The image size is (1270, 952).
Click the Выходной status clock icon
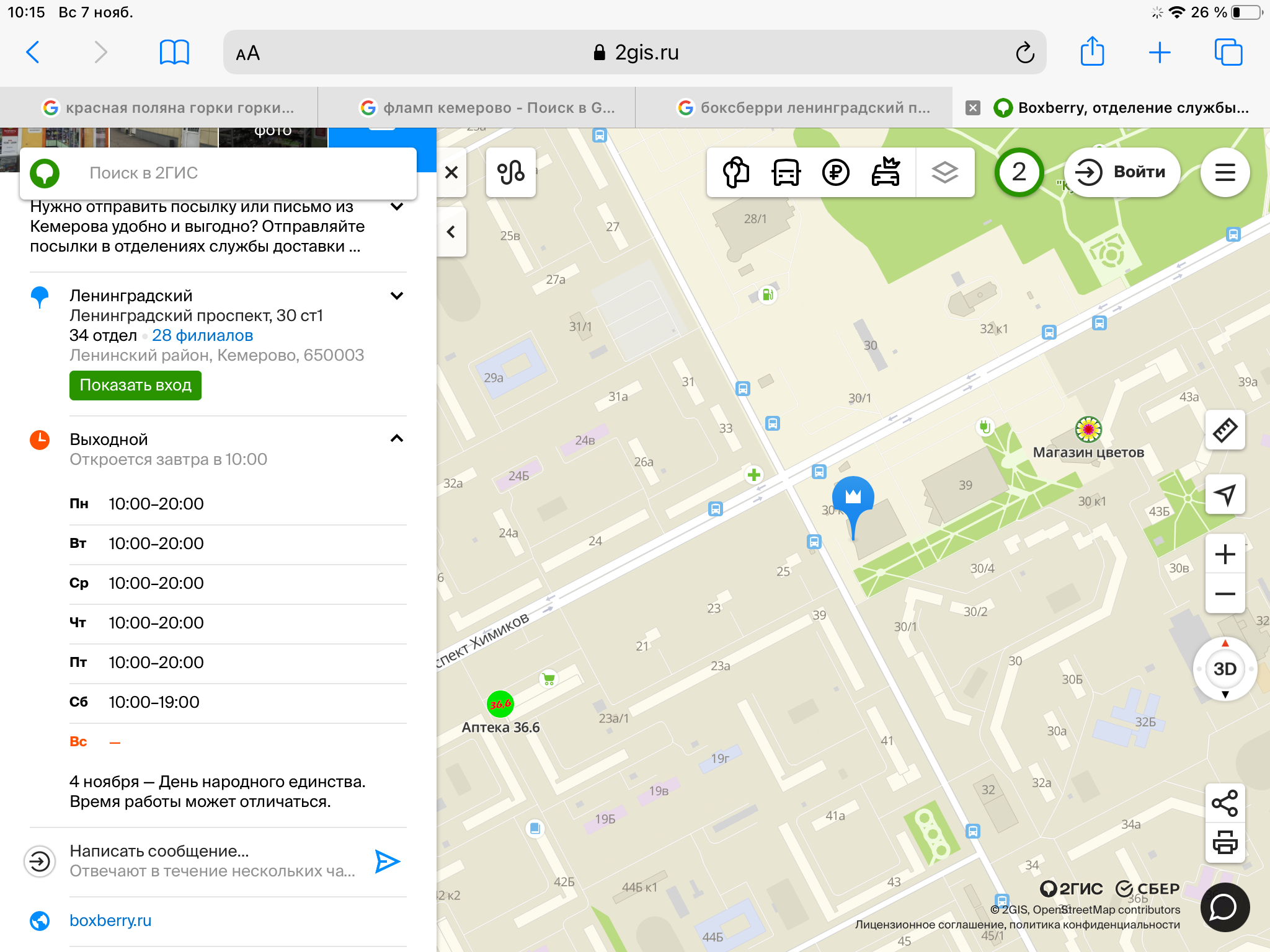pyautogui.click(x=40, y=440)
